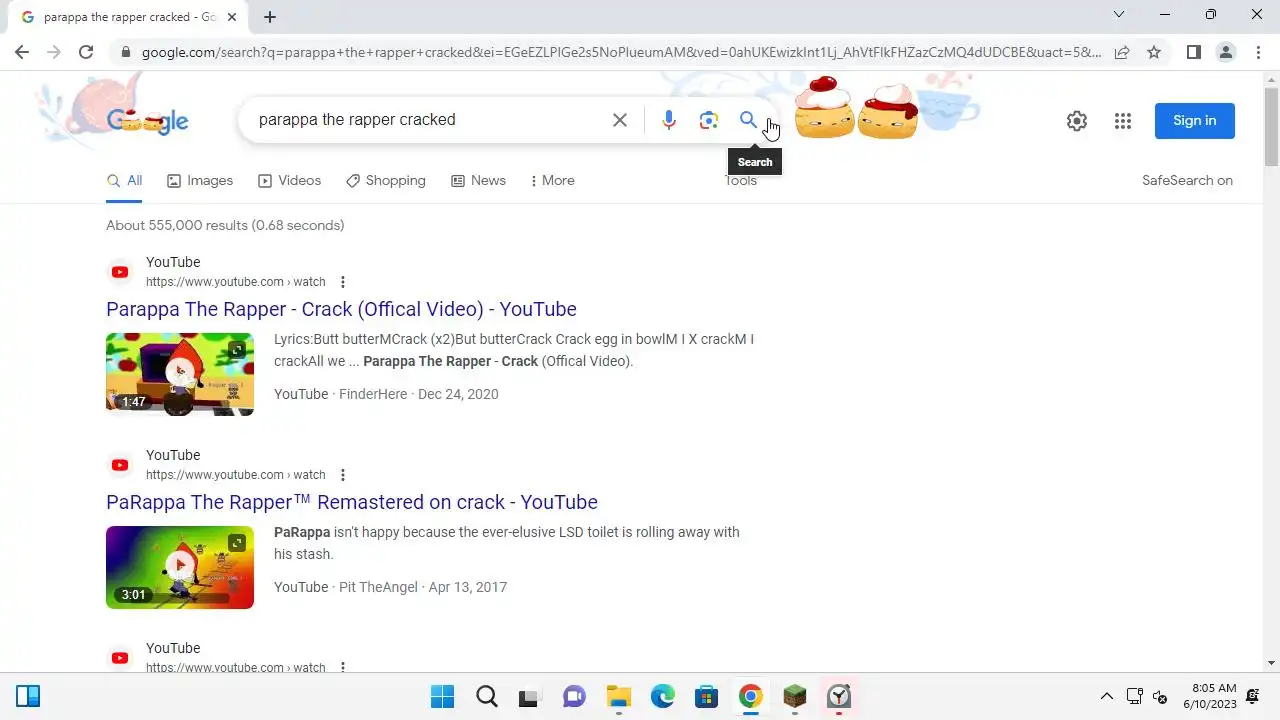1280x720 pixels.
Task: Open File Explorer from taskbar
Action: [619, 696]
